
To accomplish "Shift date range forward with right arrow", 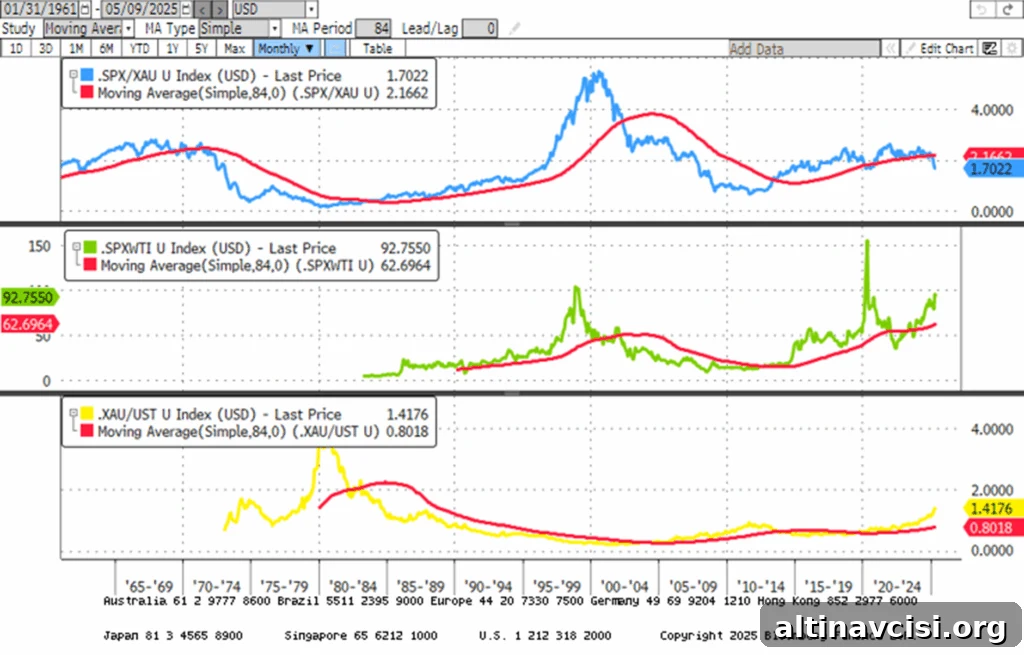I will (x=219, y=9).
